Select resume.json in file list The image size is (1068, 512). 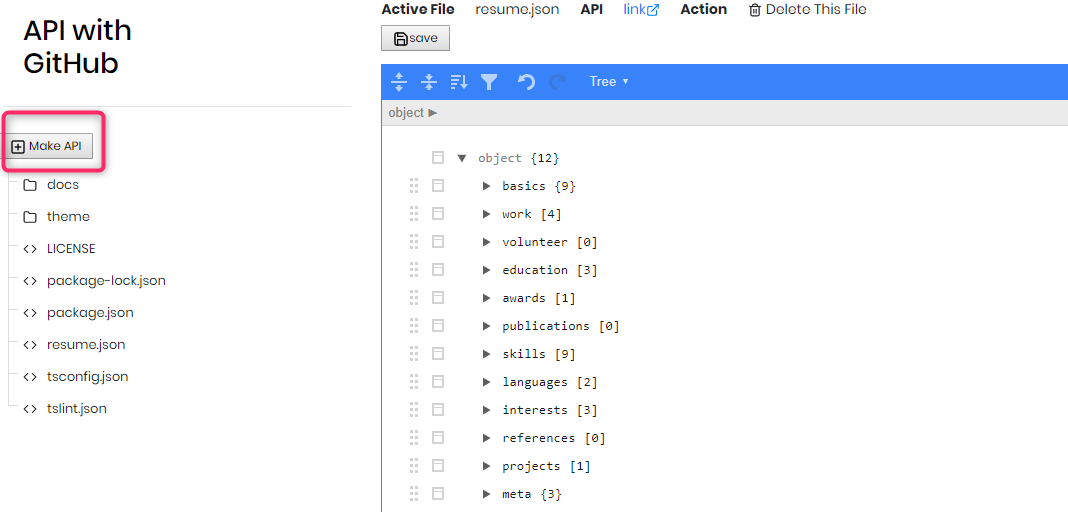coord(86,345)
